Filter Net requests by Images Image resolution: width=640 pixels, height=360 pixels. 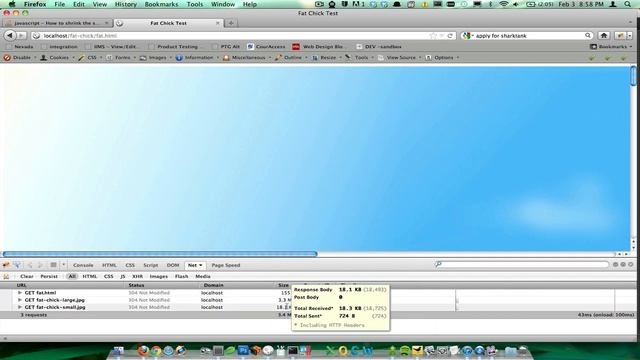coord(159,276)
